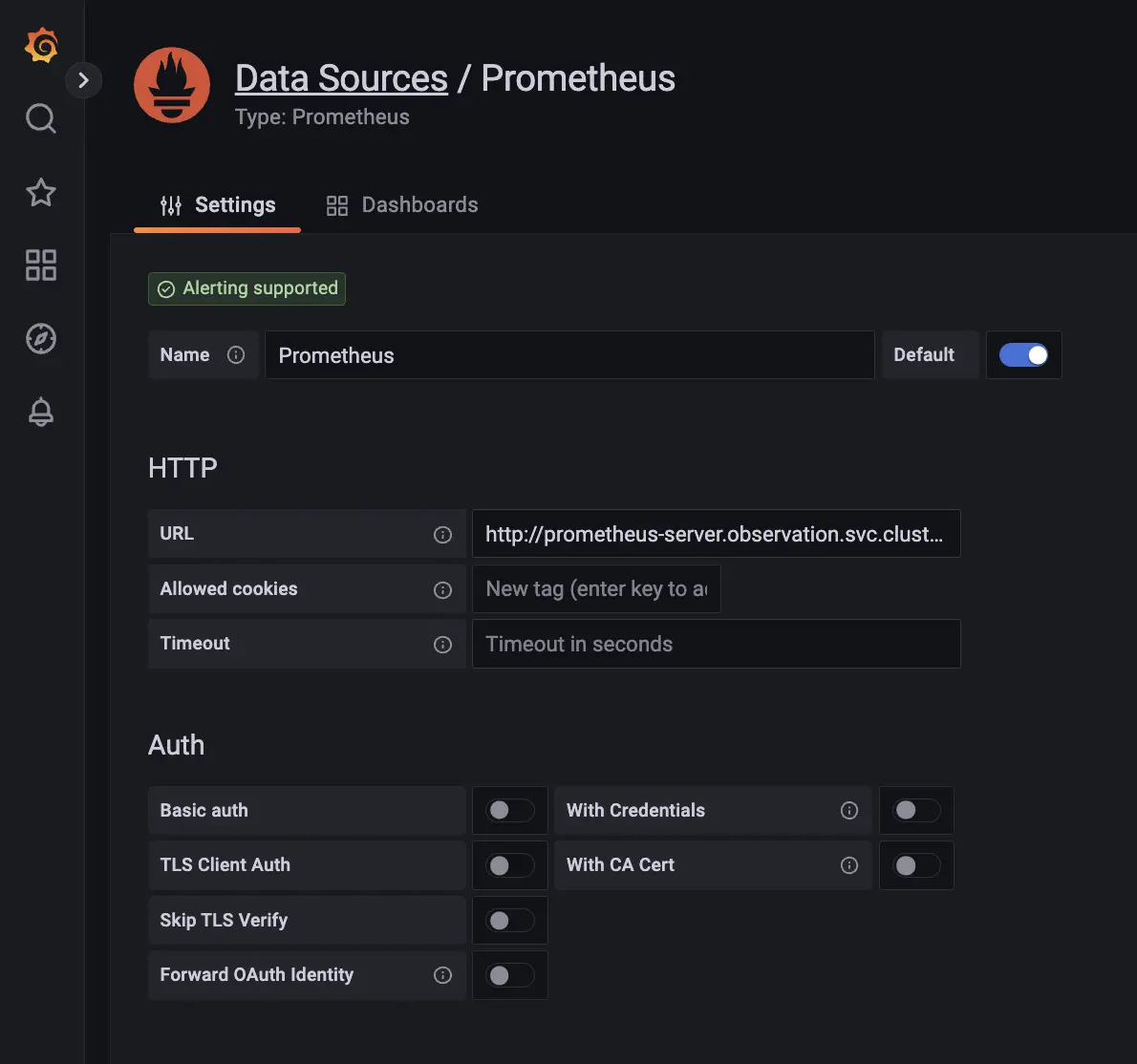Turn on With CA Cert toggle
The height and width of the screenshot is (1064, 1137).
pos(916,865)
